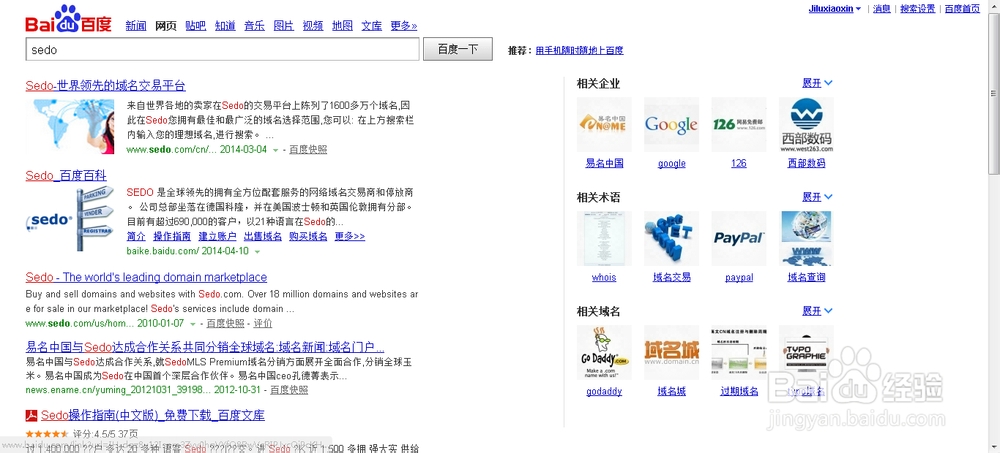Click the page vertical scrollbar thumb
1000x453 pixels.
(x=994, y=93)
